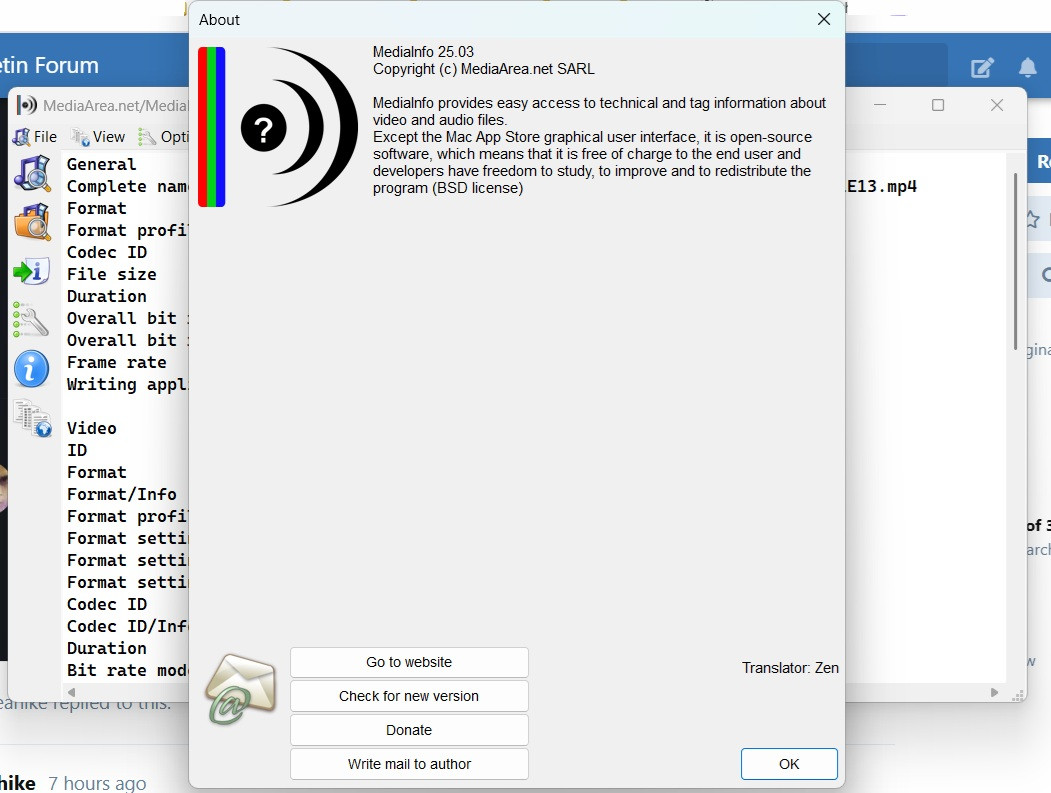Click the RGB color bar image
The height and width of the screenshot is (793, 1051).
point(212,127)
